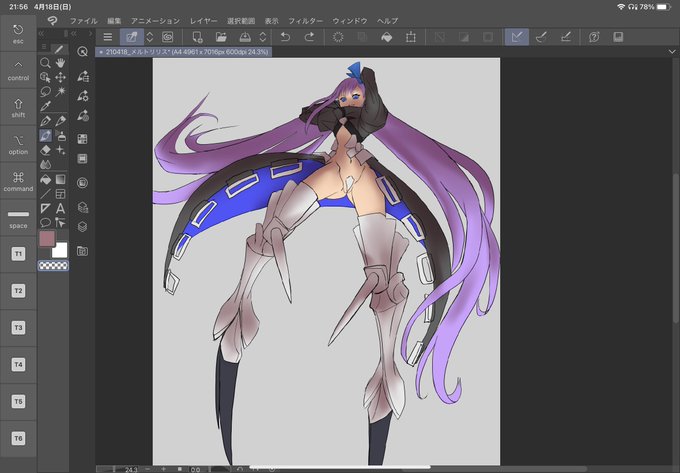Select the Decoration sparkle tool
The height and width of the screenshot is (473, 680).
tap(60, 150)
